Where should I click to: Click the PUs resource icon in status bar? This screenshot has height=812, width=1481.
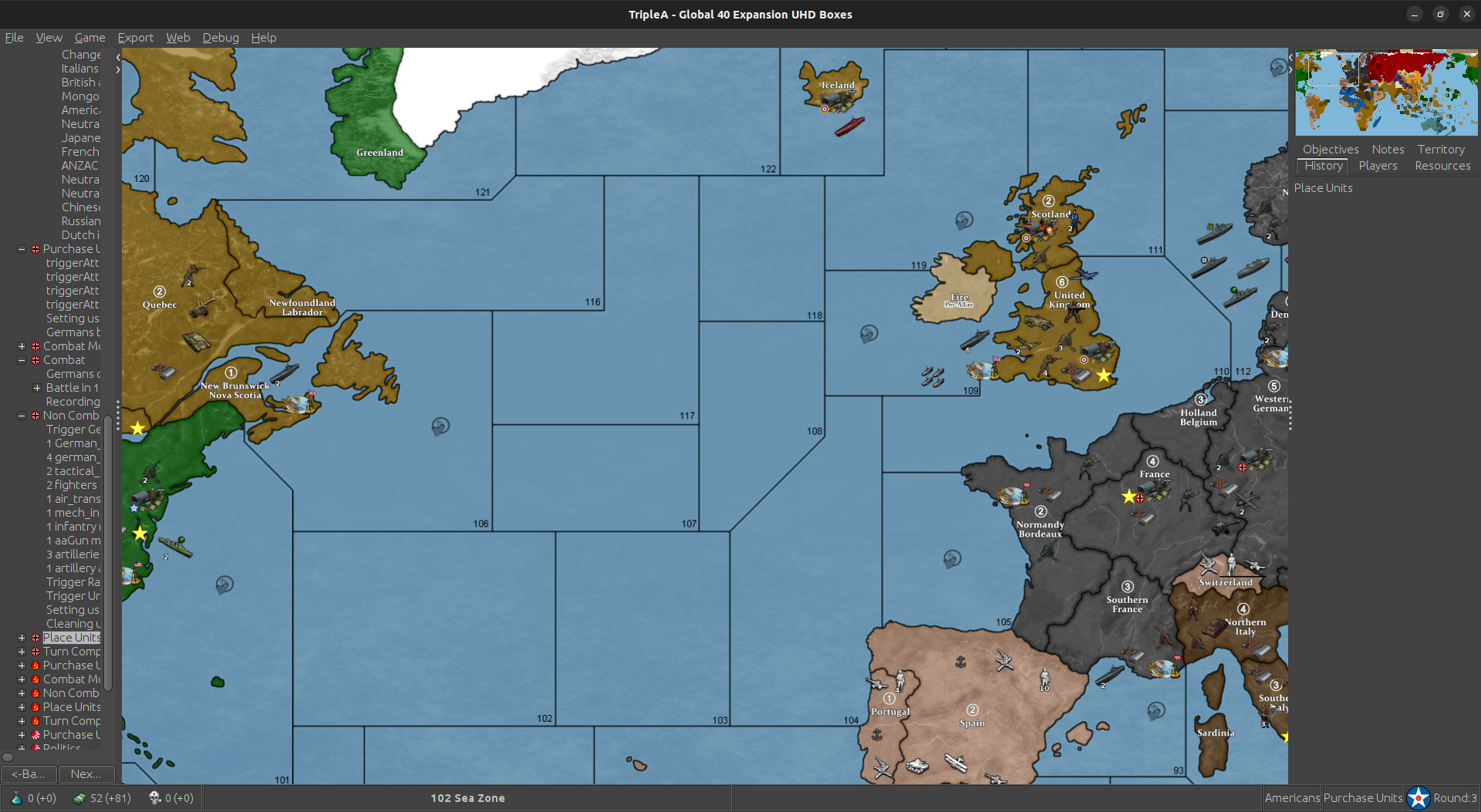pos(79,798)
